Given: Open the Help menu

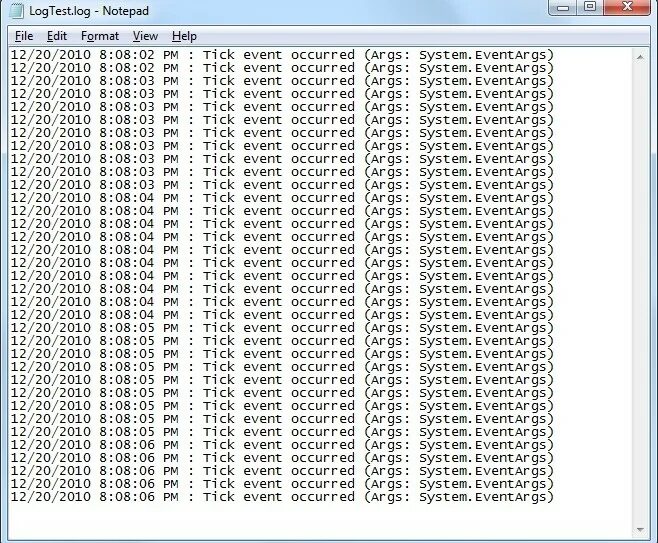Looking at the screenshot, I should click(184, 36).
